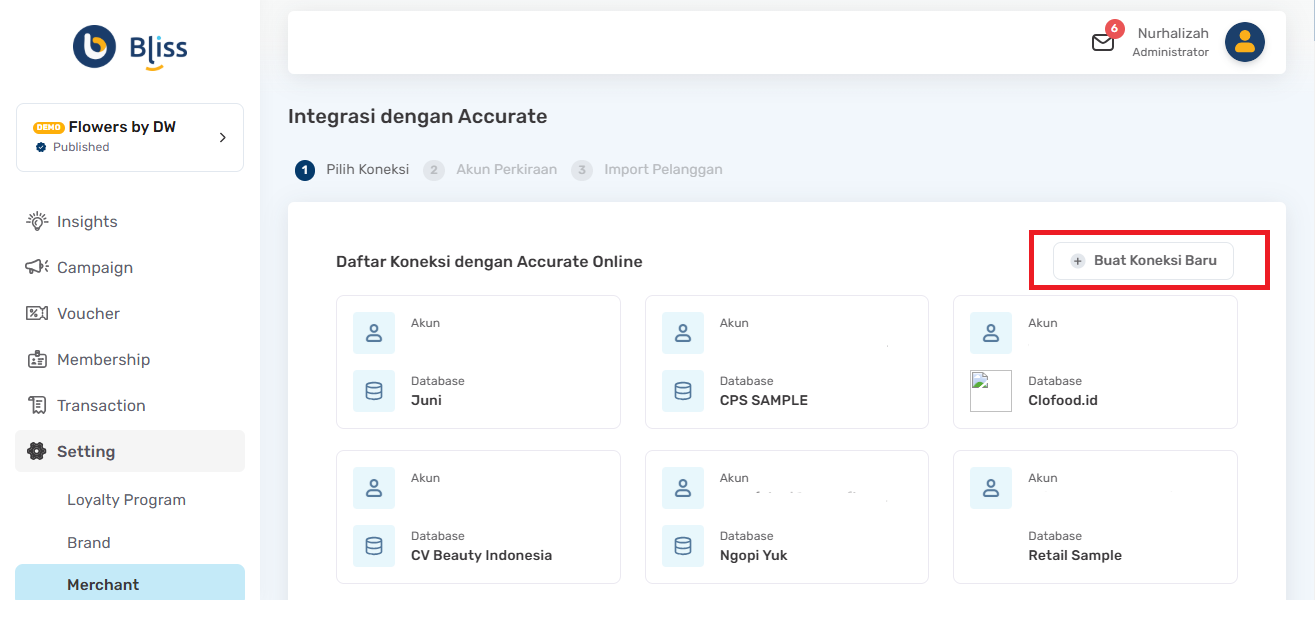Click the DEMO badge on merchant card

click(x=49, y=128)
